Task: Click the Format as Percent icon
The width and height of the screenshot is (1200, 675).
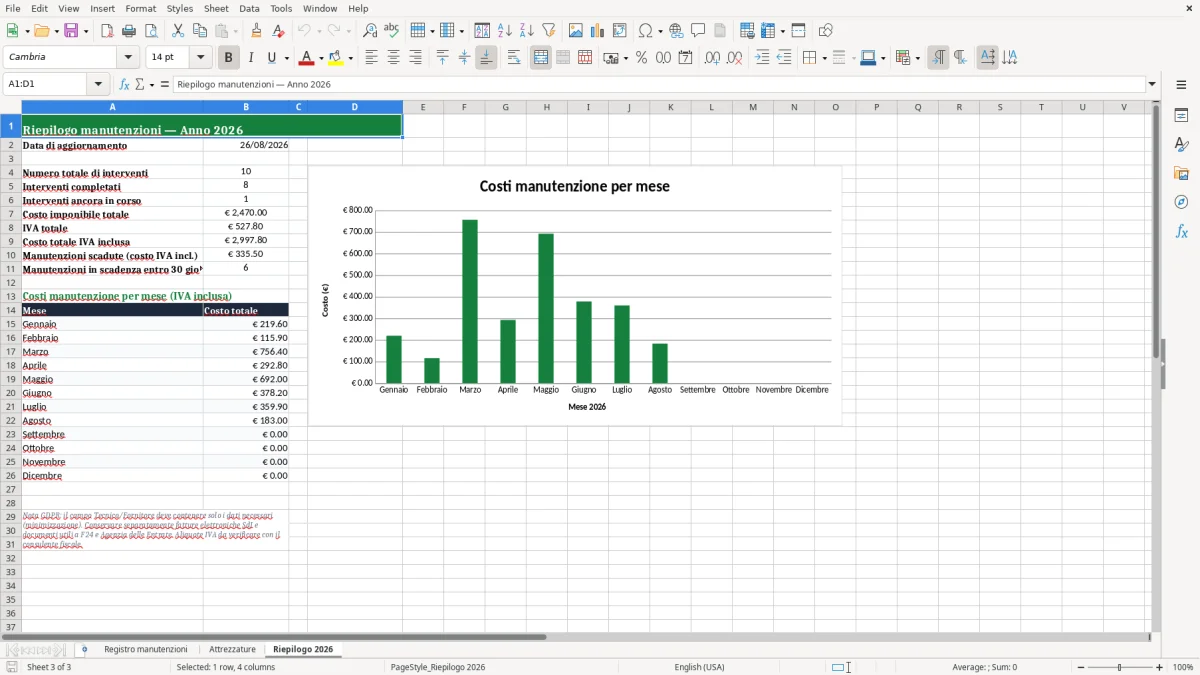Action: [x=642, y=58]
